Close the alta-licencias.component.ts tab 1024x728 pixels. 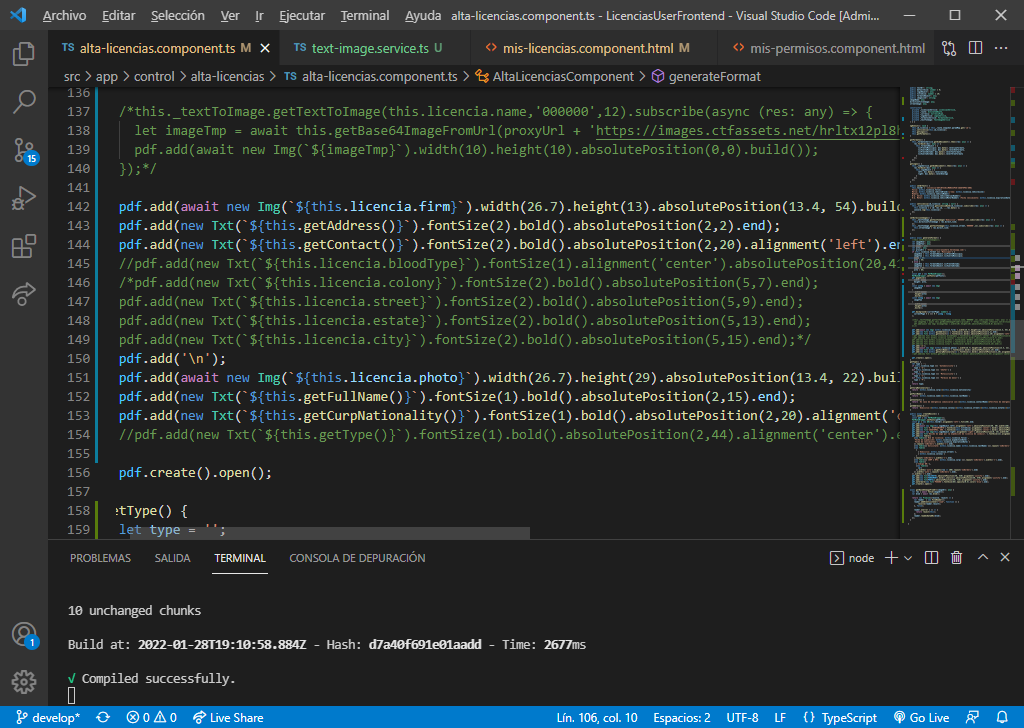click(265, 48)
